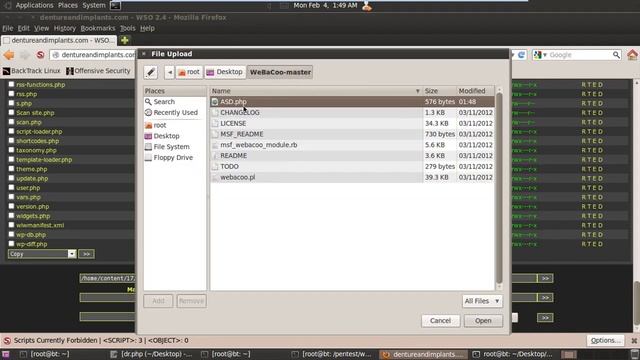Open Firefox Edit menu

(x=23, y=28)
